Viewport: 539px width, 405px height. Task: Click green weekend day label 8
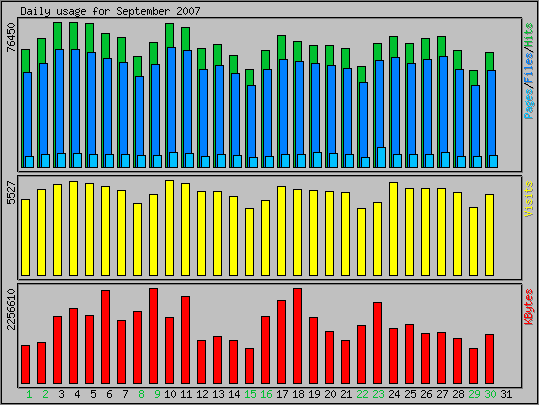[141, 394]
